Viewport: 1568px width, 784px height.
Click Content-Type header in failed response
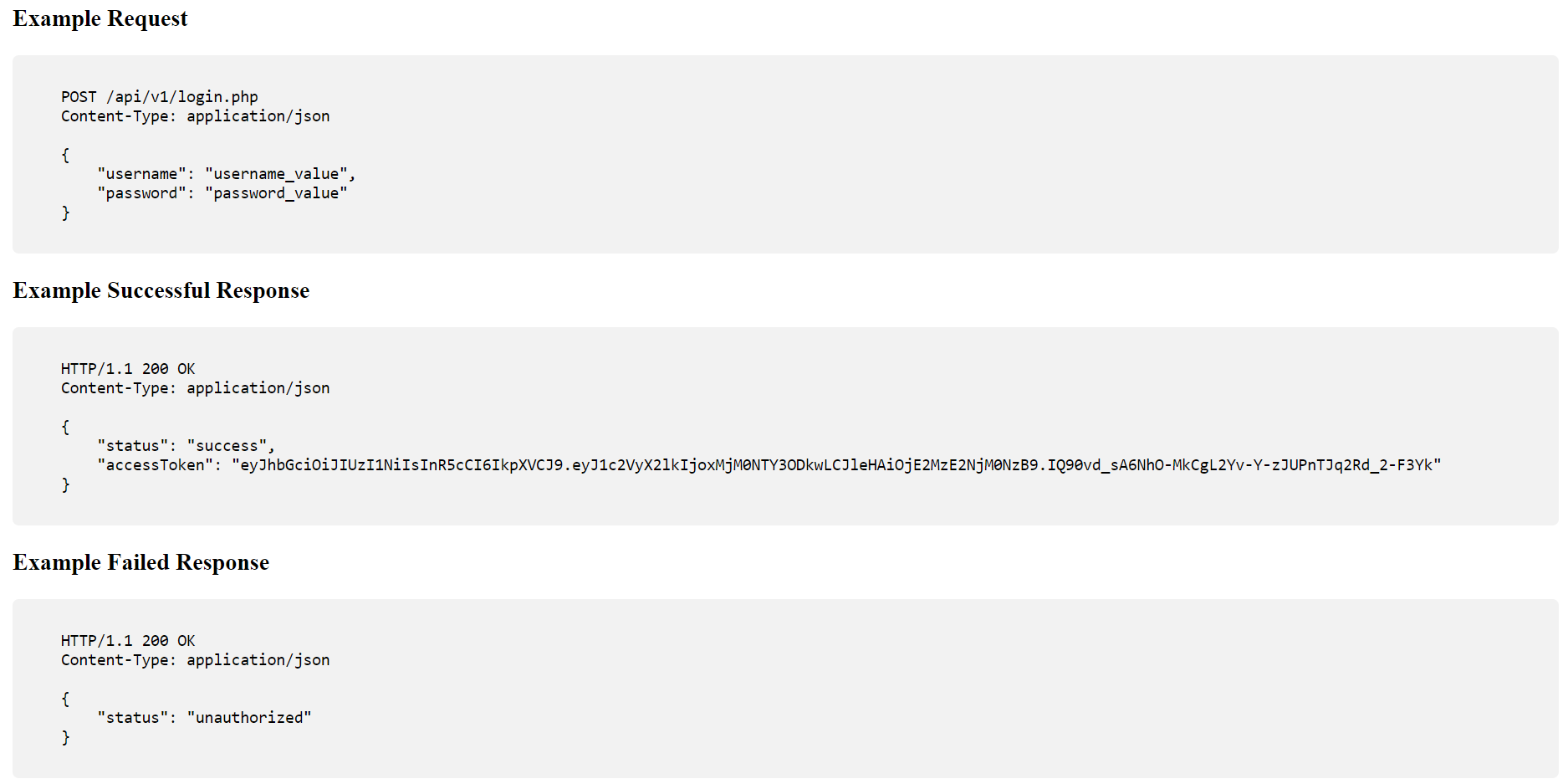(x=196, y=660)
